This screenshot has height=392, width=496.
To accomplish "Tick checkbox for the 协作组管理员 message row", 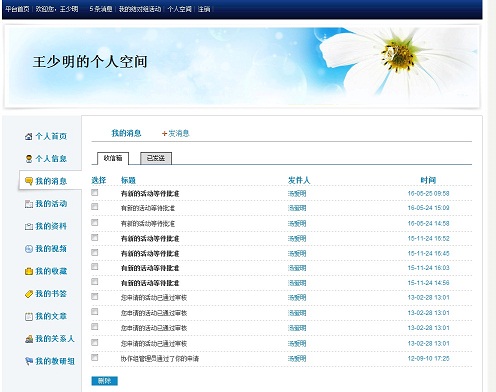I will pos(95,357).
